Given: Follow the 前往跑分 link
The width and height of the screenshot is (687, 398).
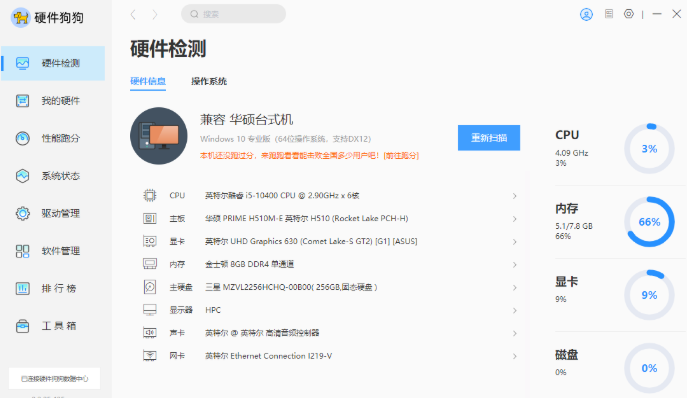Looking at the screenshot, I should click(401, 156).
